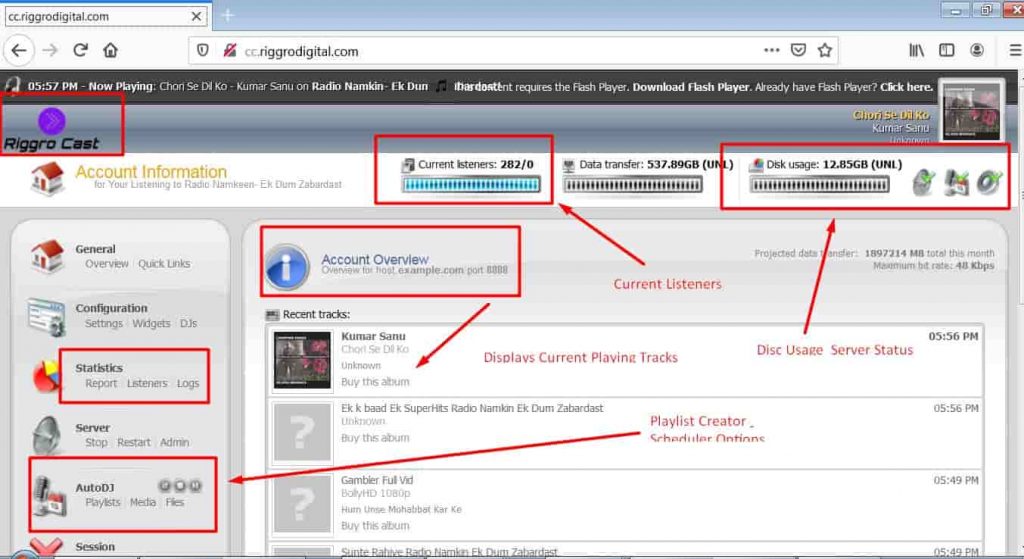Viewport: 1024px width, 559px height.
Task: Click the Account Information house icon
Action: coord(48,178)
